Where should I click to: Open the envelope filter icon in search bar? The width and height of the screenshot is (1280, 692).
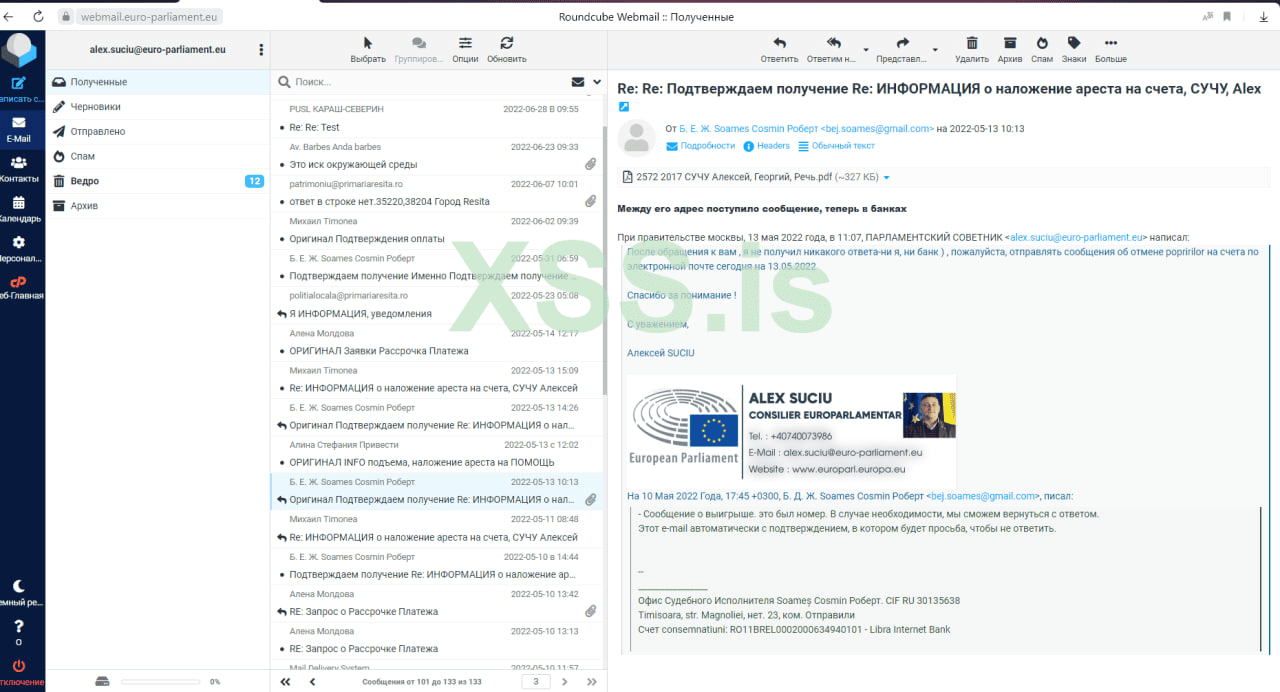[x=578, y=82]
